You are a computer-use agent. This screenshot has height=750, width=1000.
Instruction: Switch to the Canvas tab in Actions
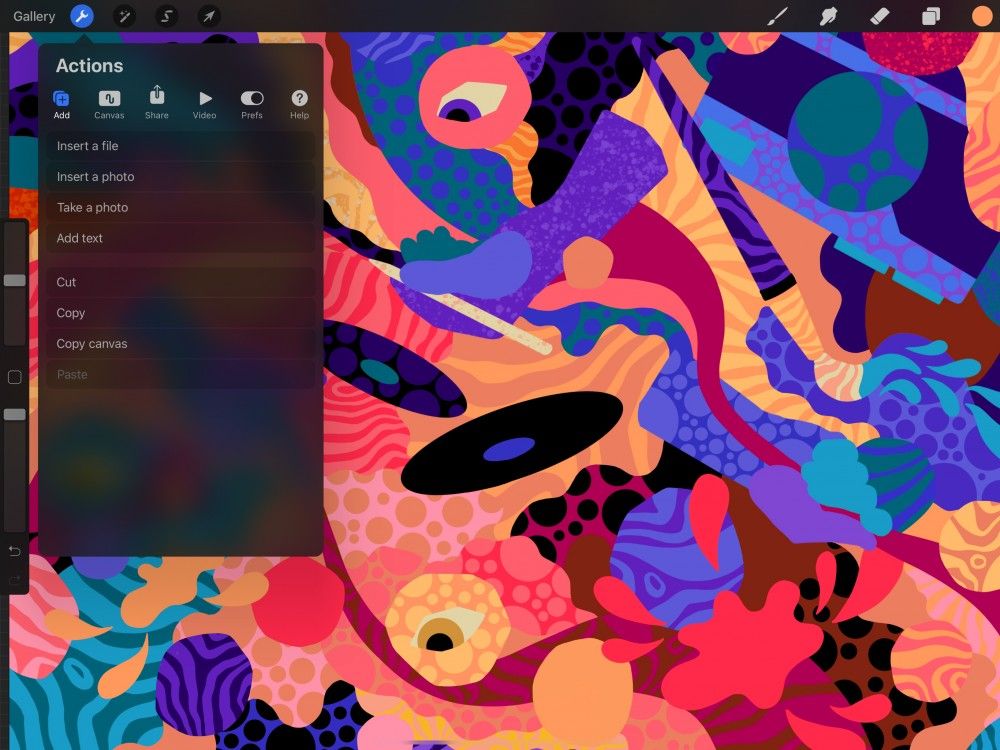tap(109, 103)
